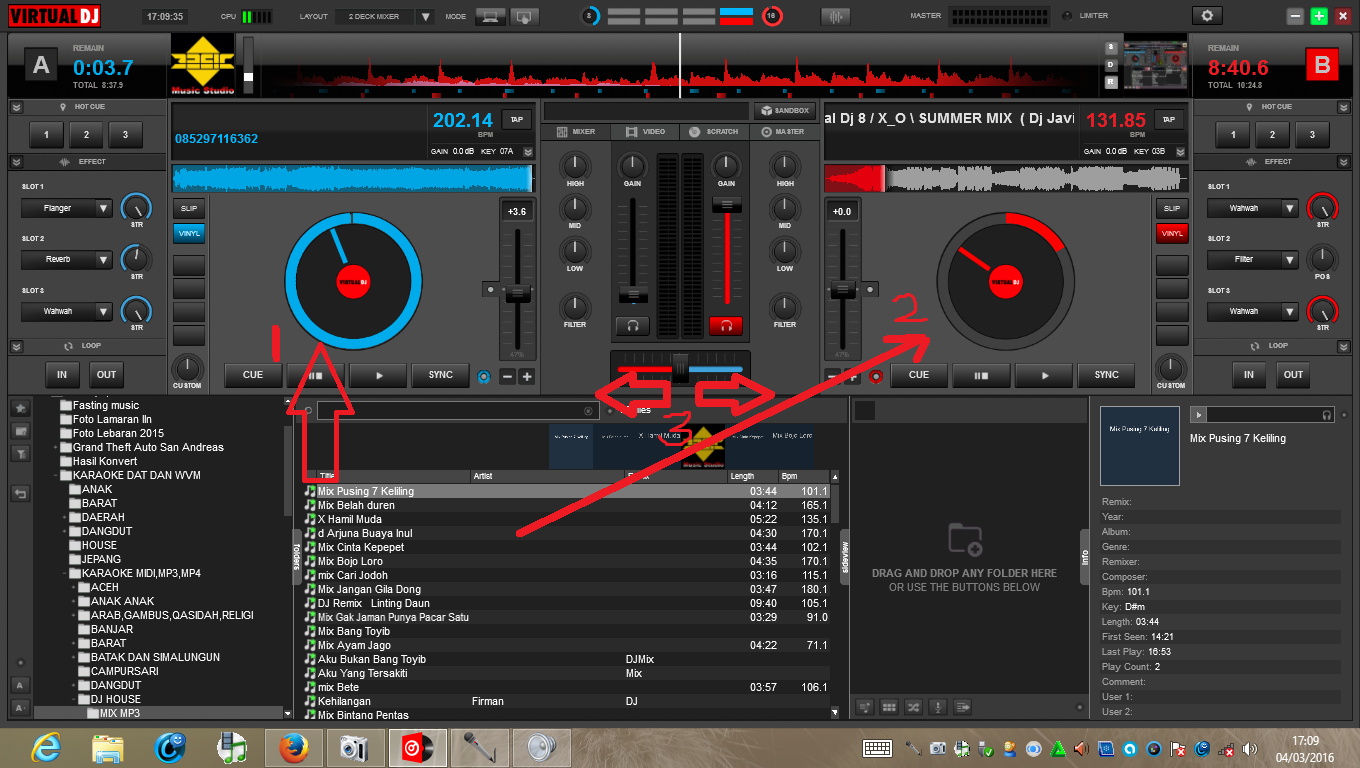This screenshot has width=1360, height=768.
Task: Select Mix Belah duren track
Action: coord(566,505)
